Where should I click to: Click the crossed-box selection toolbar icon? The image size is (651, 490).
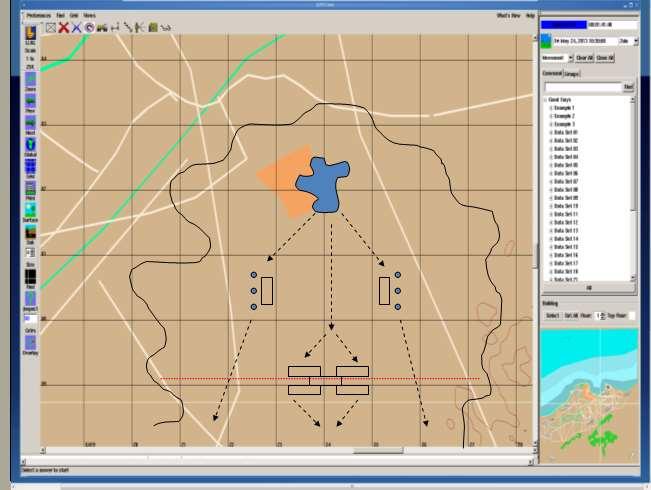51,28
